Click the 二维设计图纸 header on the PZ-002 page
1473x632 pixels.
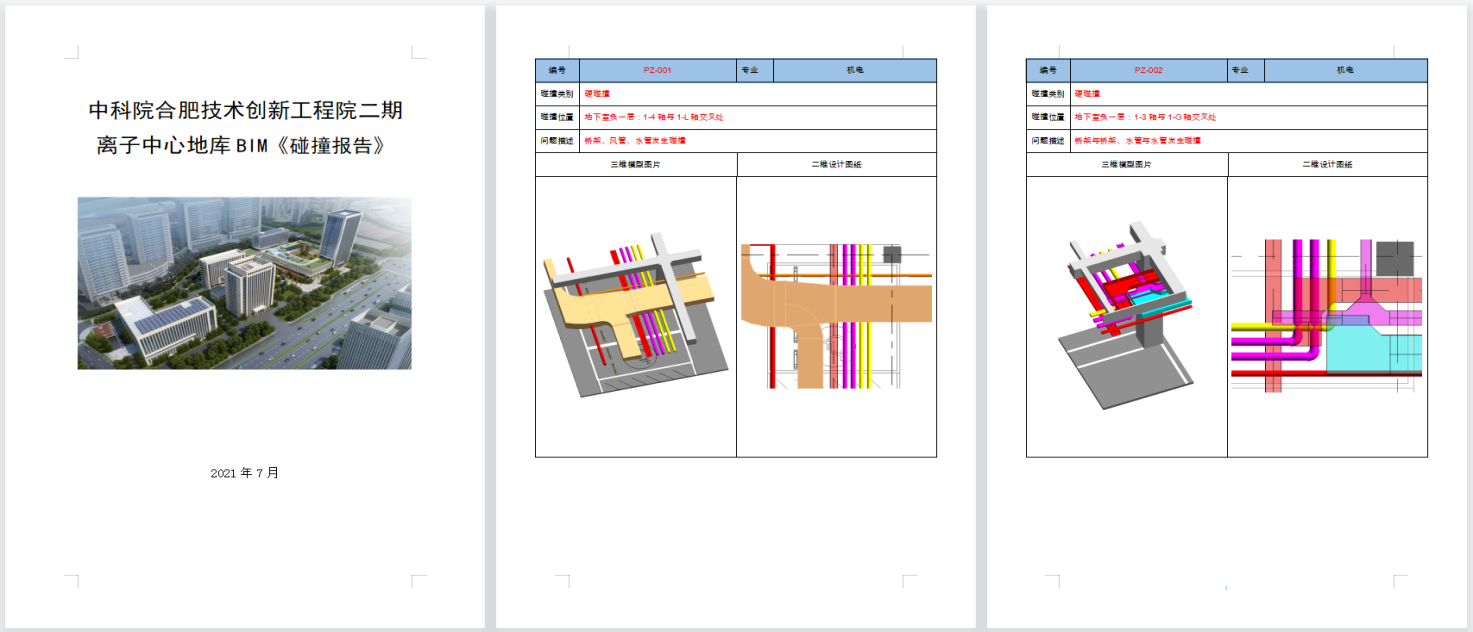point(1327,164)
